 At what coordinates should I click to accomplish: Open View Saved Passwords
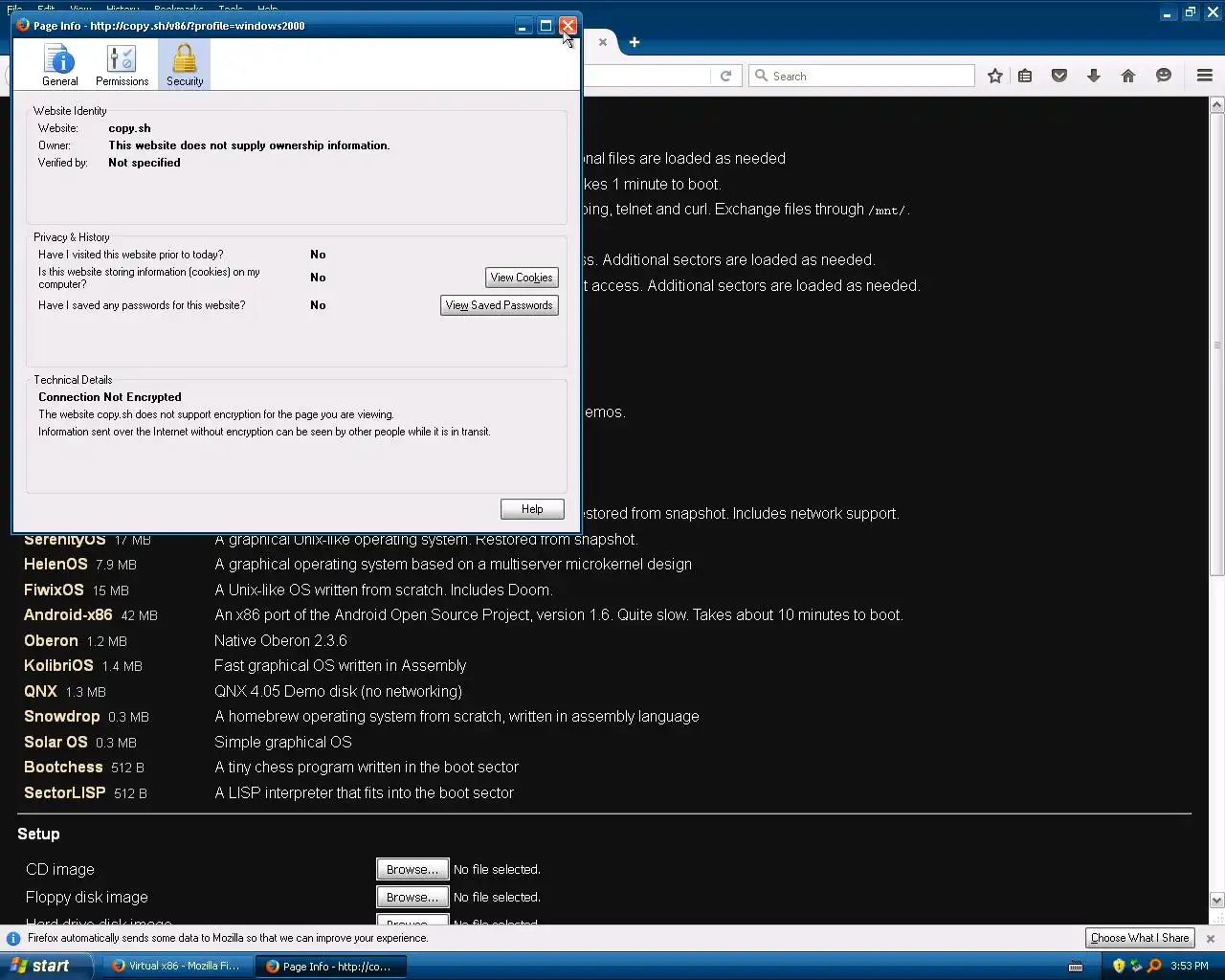coord(500,305)
